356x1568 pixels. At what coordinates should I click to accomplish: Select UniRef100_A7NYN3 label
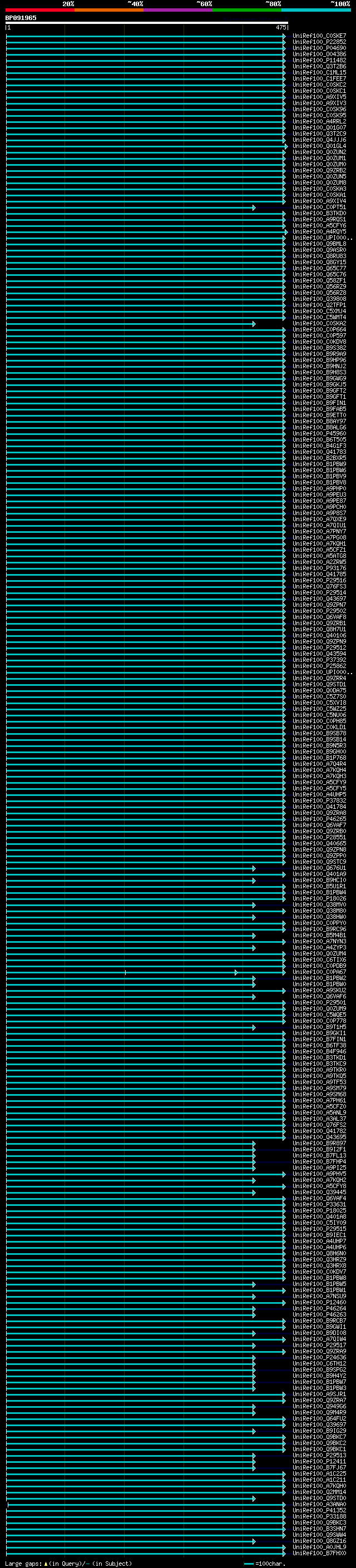[319, 942]
